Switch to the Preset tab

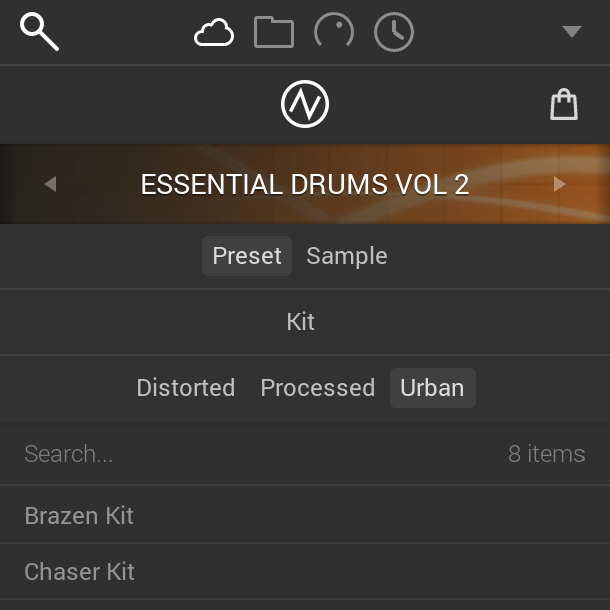(x=247, y=256)
